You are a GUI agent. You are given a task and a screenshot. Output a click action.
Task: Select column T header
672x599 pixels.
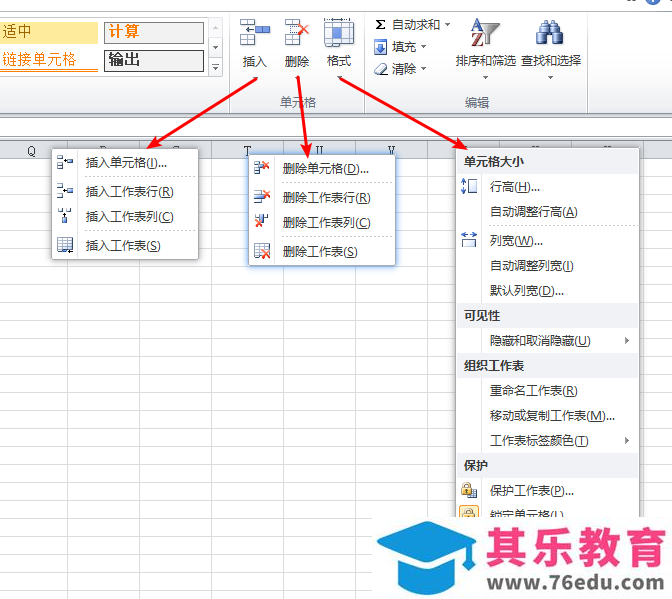[x=247, y=149]
